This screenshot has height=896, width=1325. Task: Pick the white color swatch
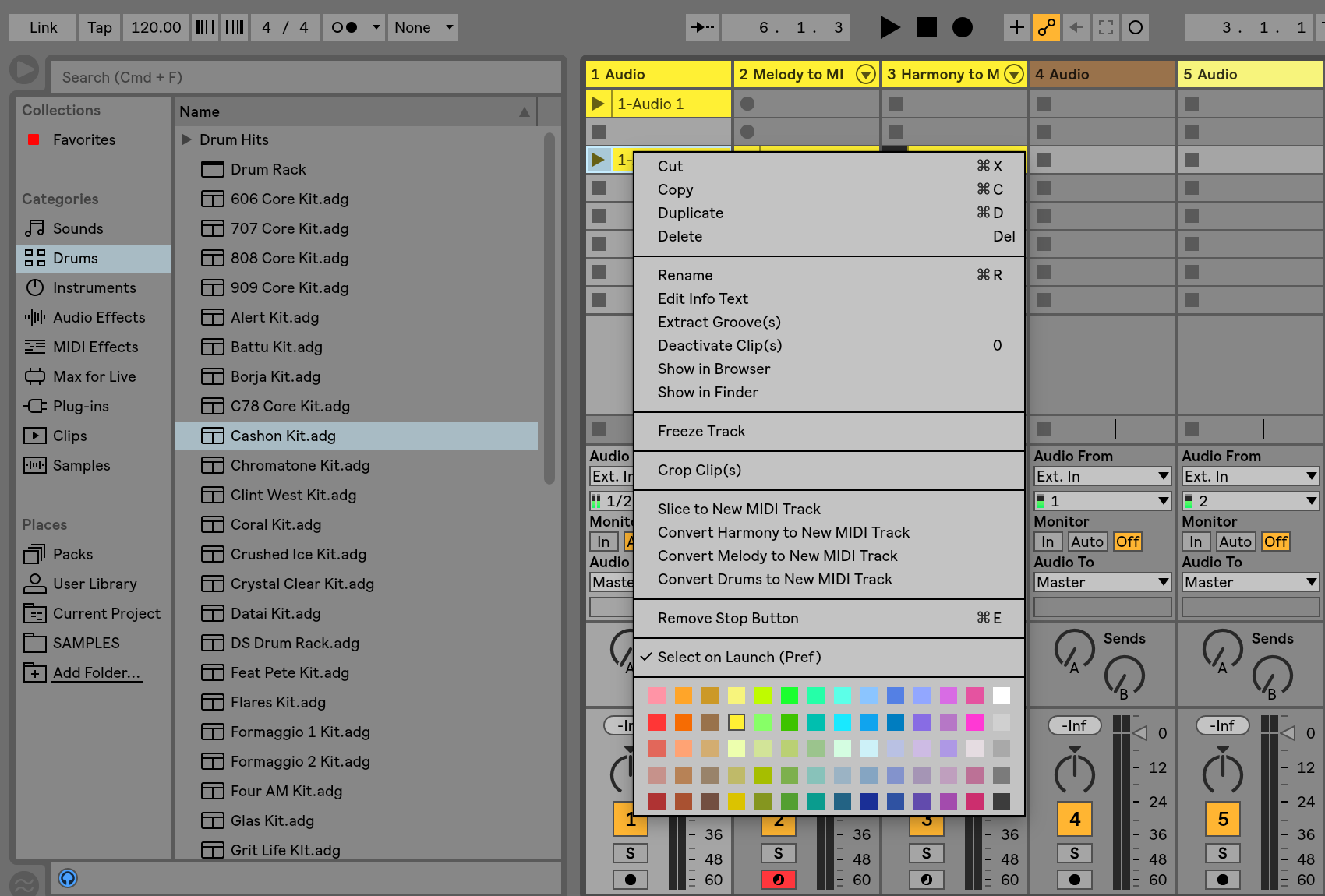[x=1002, y=696]
